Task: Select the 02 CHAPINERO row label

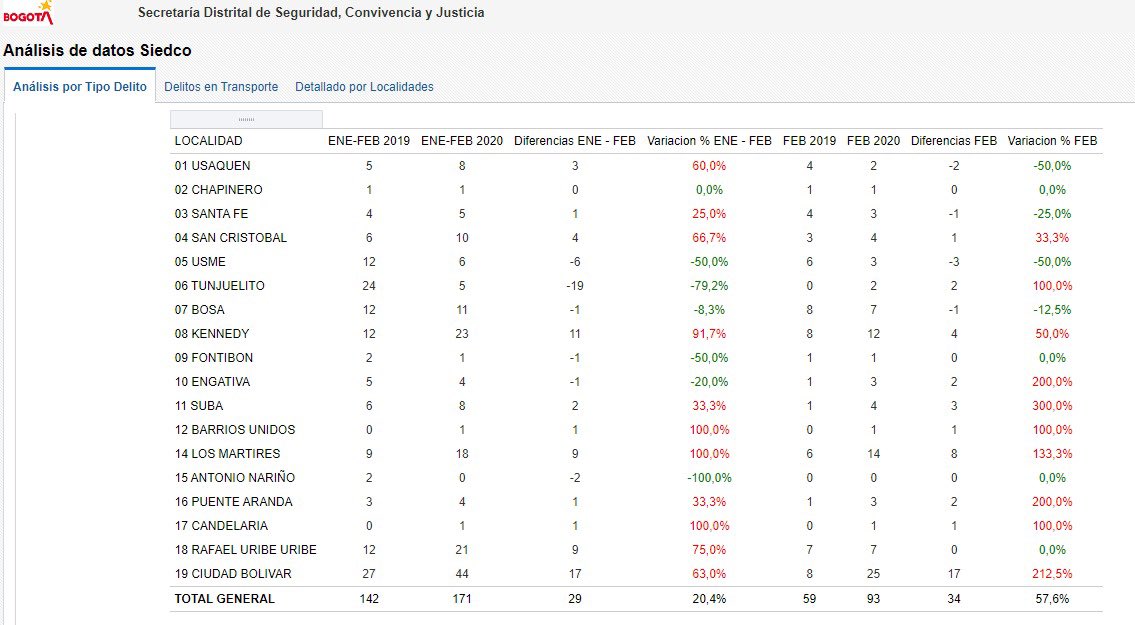Action: [219, 190]
